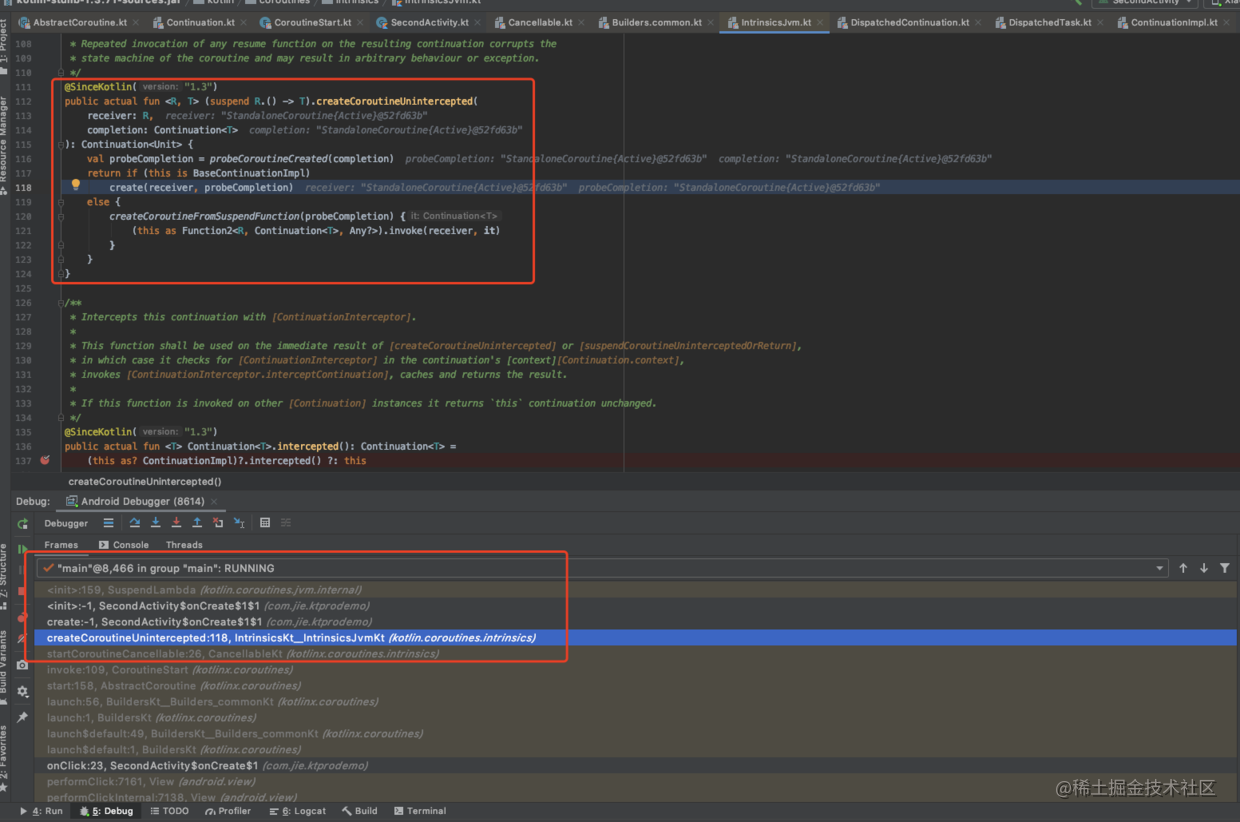Image resolution: width=1240 pixels, height=822 pixels.
Task: Close the Android Debugger (8614) tab
Action: (214, 501)
